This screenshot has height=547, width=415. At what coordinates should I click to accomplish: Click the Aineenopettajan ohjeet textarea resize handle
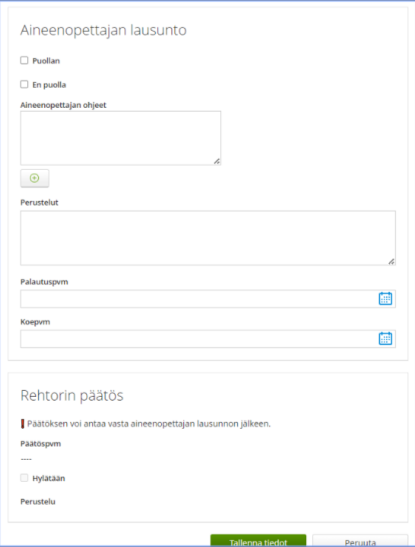tap(217, 161)
